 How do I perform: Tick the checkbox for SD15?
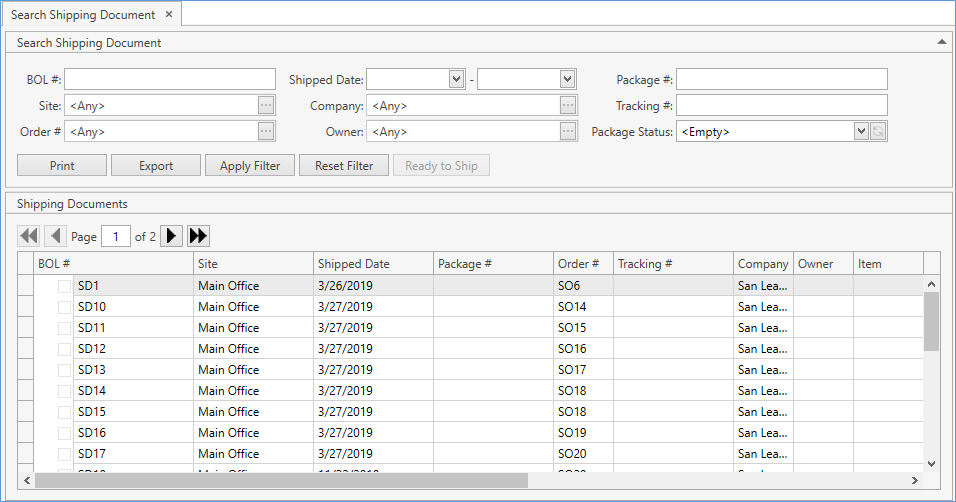pos(65,412)
